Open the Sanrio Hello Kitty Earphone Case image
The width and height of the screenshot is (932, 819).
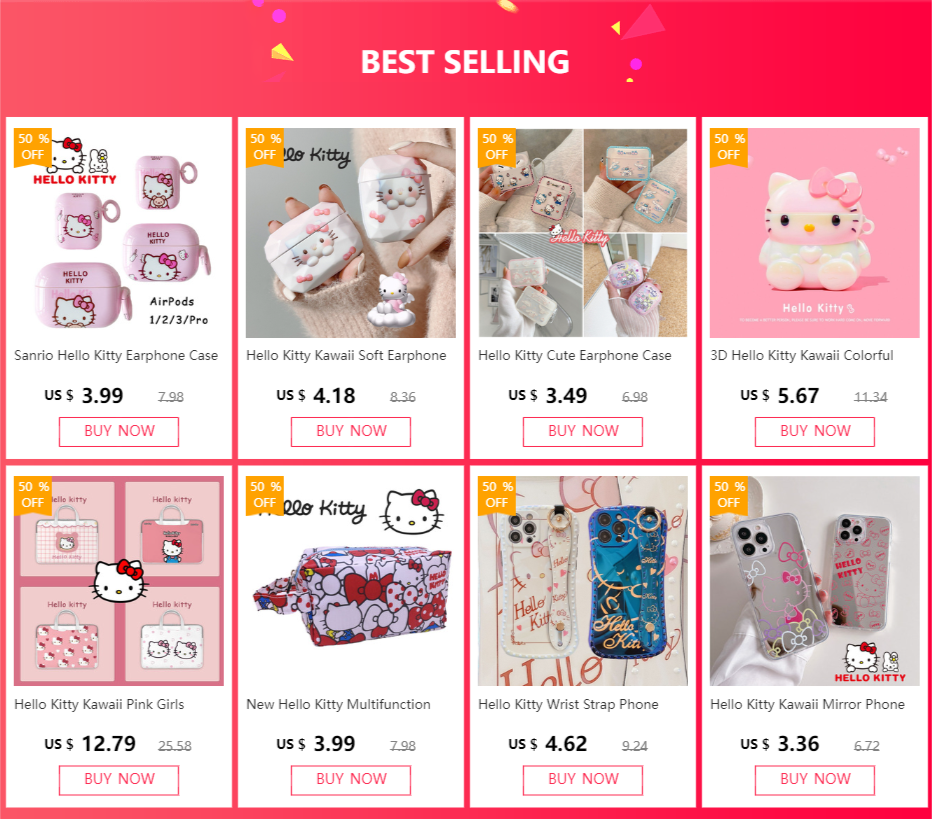pos(119,233)
